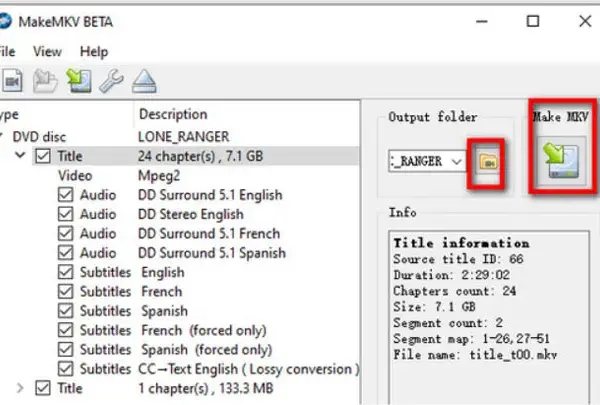
Task: Open Preferences via the wrench icon
Action: click(111, 81)
